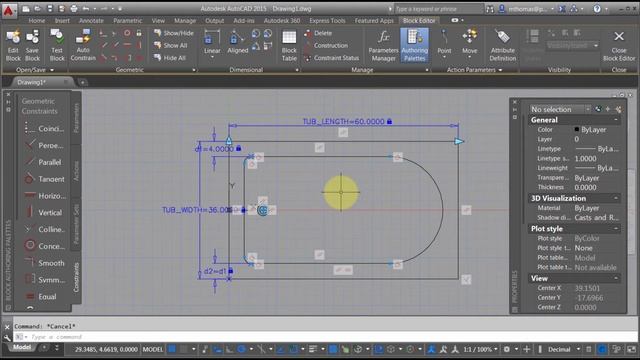Select the Horizontal constraint tool
640x360 pixels.
click(44, 196)
